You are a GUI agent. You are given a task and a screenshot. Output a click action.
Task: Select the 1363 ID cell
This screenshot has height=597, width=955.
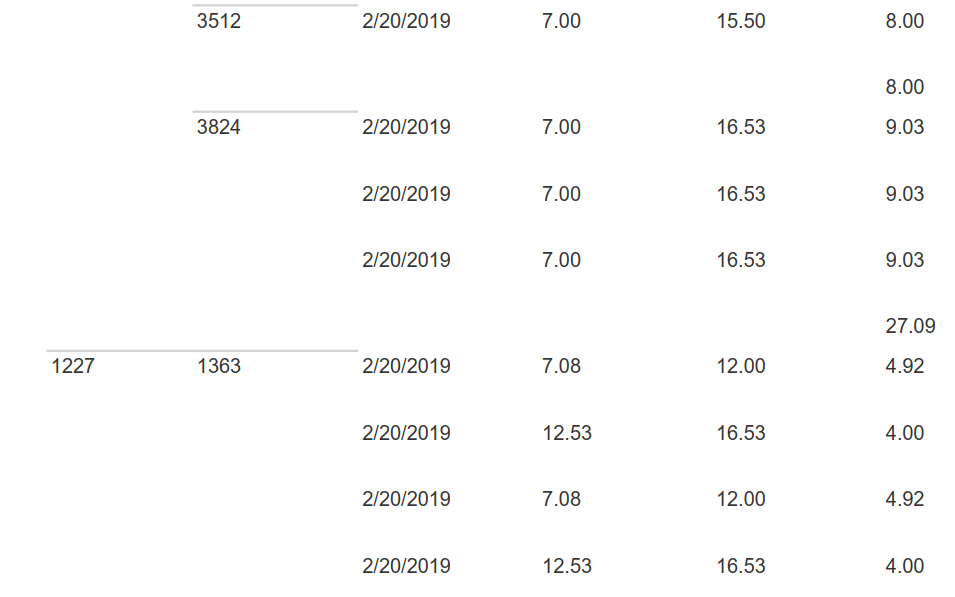[219, 366]
